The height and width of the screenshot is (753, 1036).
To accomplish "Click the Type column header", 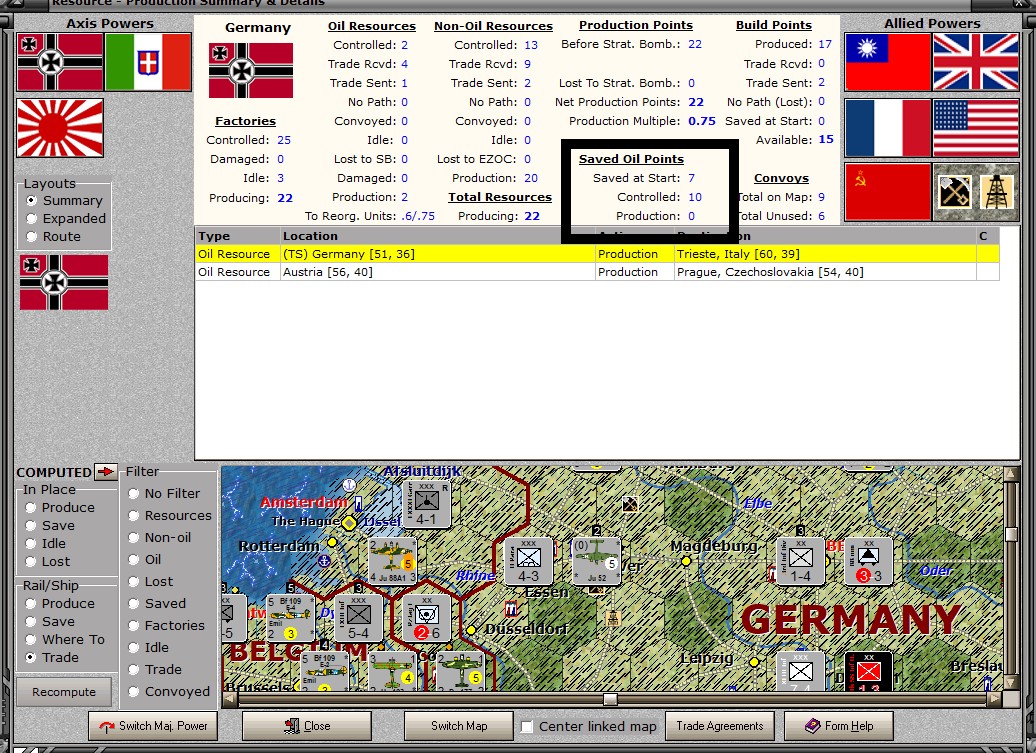I will coord(238,236).
